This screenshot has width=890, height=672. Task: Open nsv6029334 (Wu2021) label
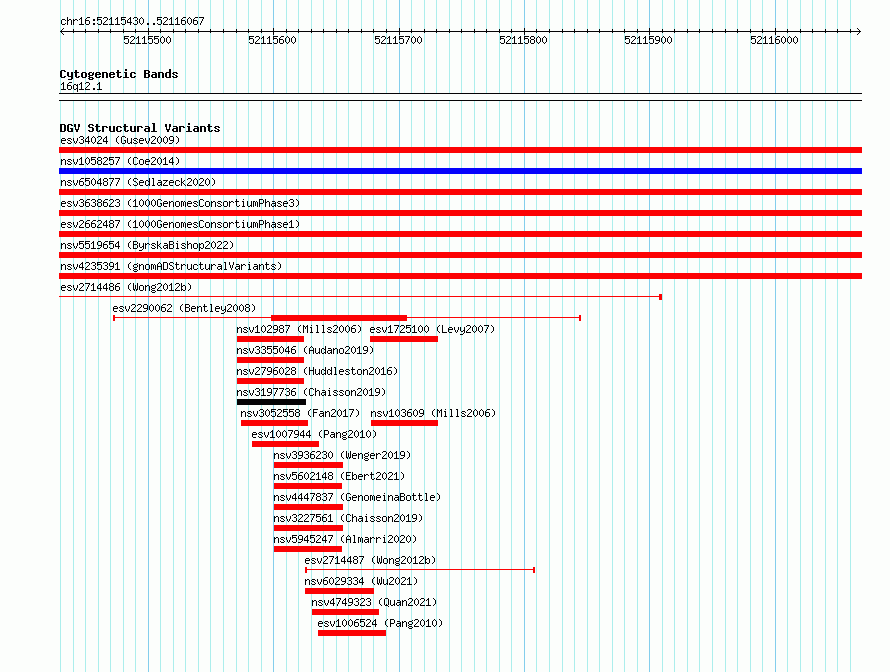[361, 581]
